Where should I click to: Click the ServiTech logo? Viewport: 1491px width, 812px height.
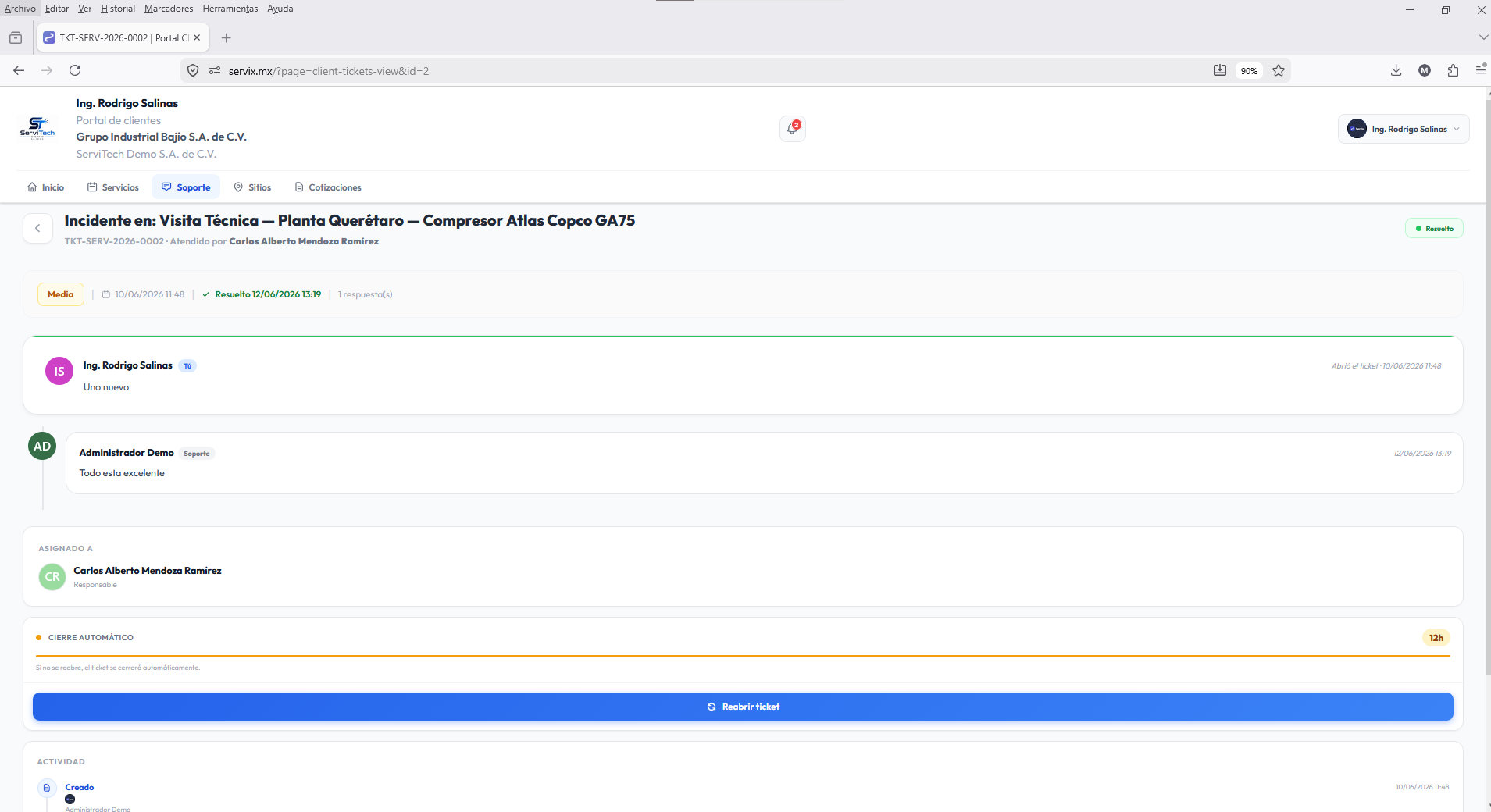pos(37,128)
